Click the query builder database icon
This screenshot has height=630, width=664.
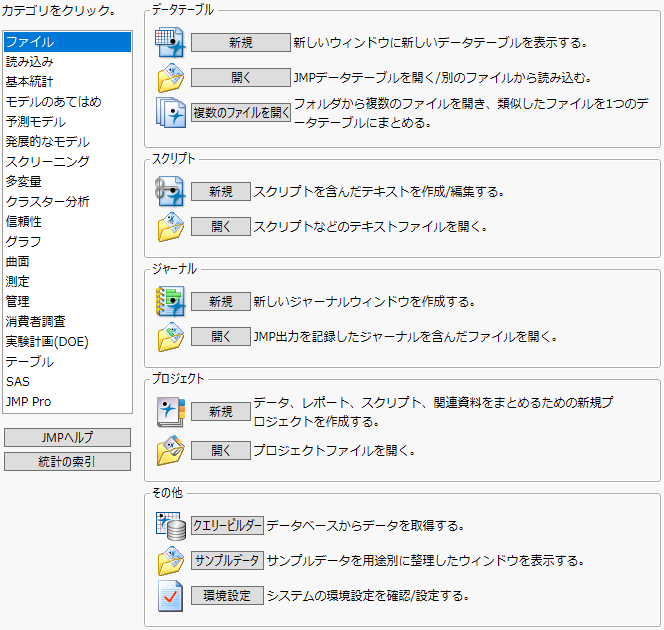(x=171, y=526)
